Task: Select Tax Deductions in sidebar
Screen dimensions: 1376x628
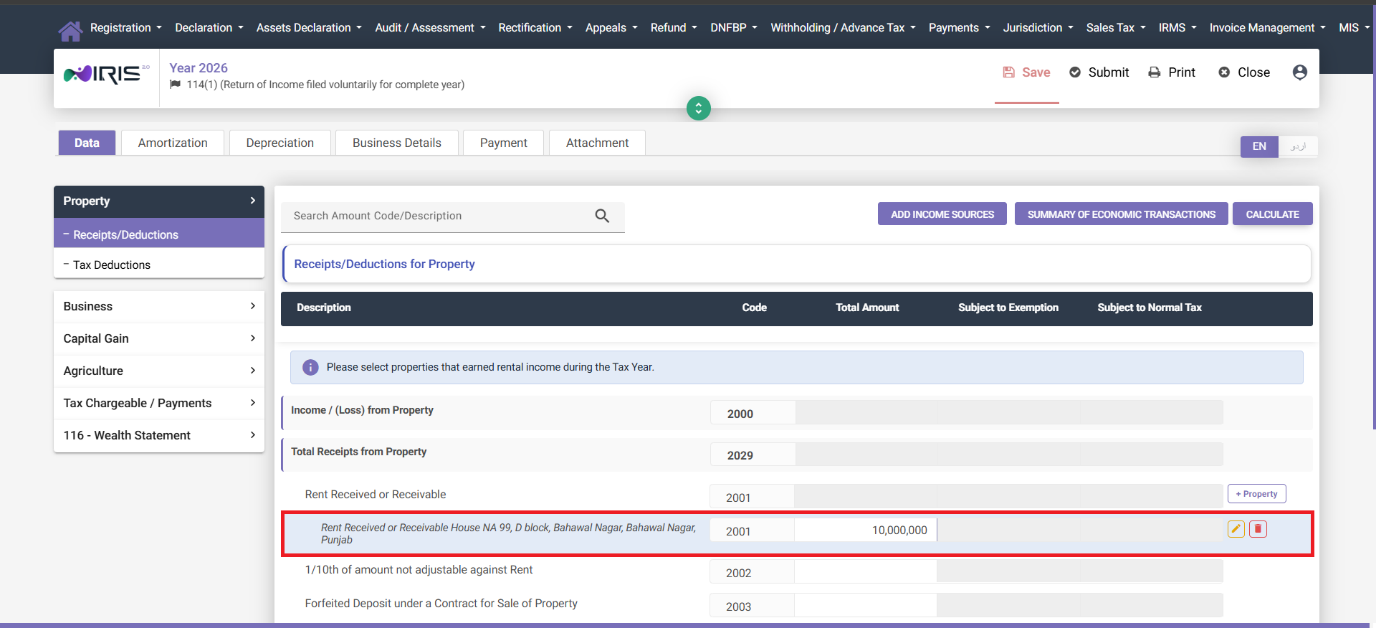Action: pos(159,265)
